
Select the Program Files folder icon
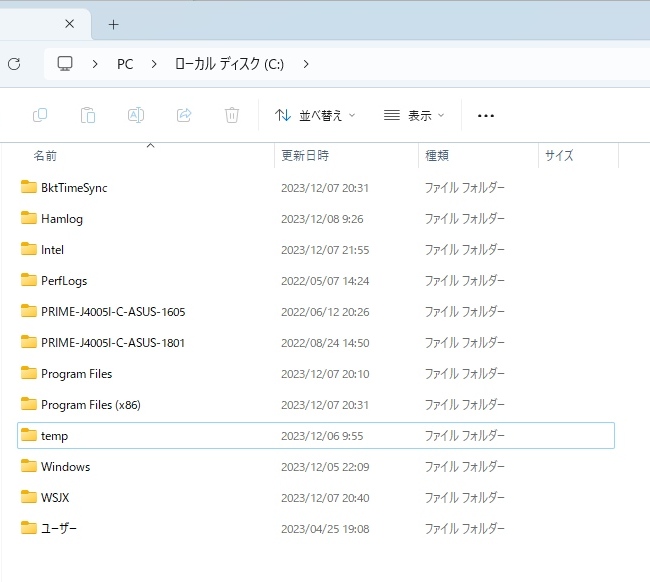coord(29,373)
